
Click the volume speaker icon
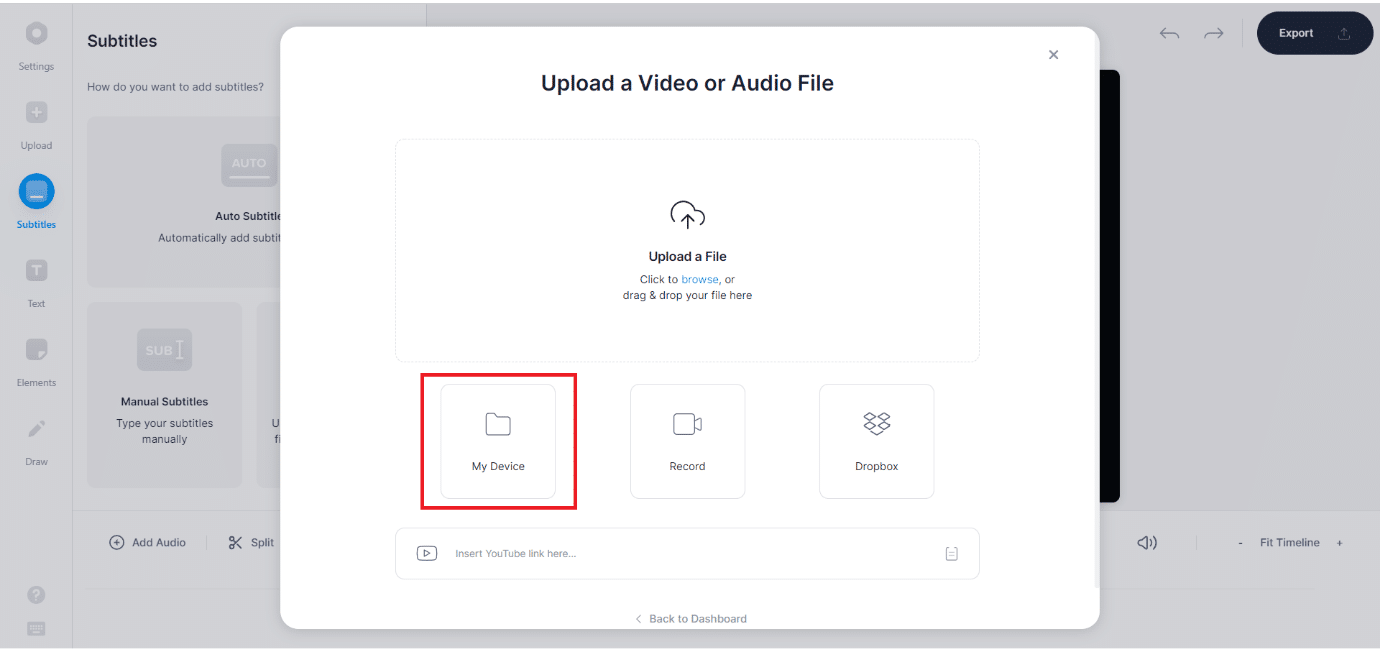[x=1147, y=542]
